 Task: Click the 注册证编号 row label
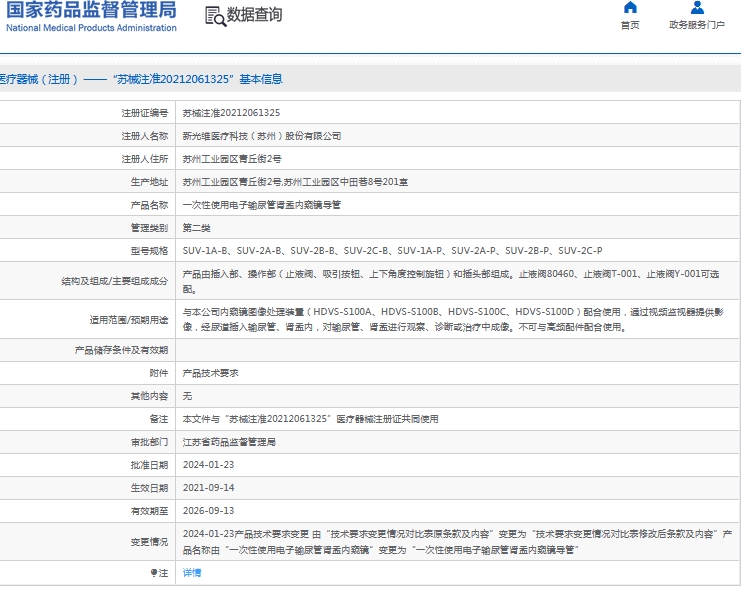[145, 113]
